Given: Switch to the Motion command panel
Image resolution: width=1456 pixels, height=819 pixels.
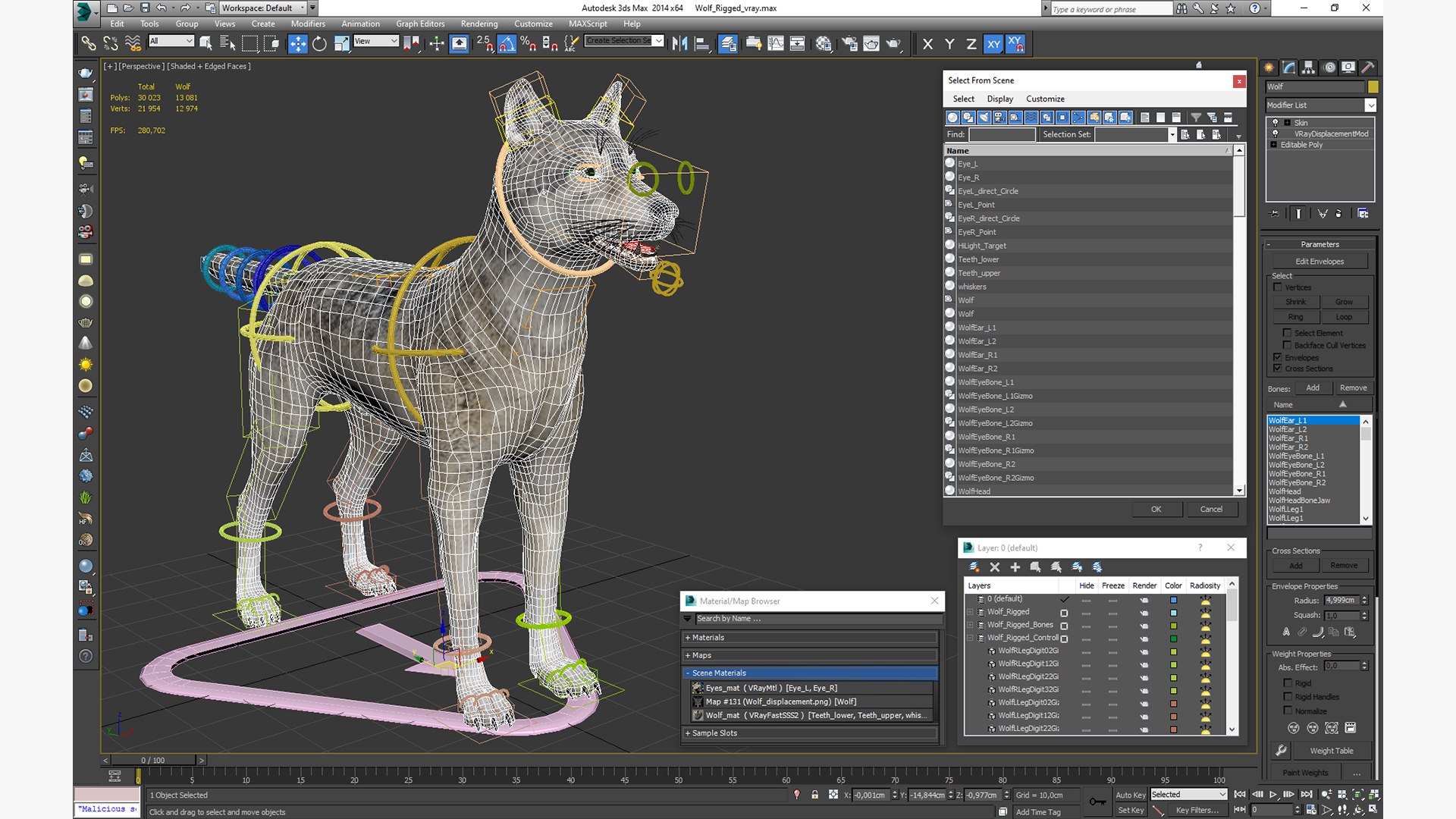Looking at the screenshot, I should point(1329,67).
